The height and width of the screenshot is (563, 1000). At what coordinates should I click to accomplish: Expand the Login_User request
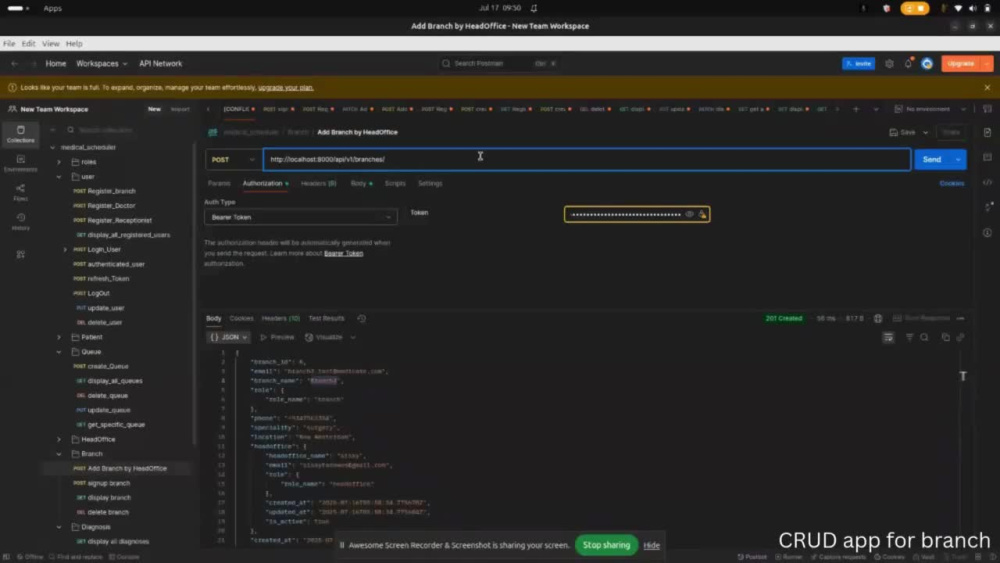pyautogui.click(x=65, y=249)
